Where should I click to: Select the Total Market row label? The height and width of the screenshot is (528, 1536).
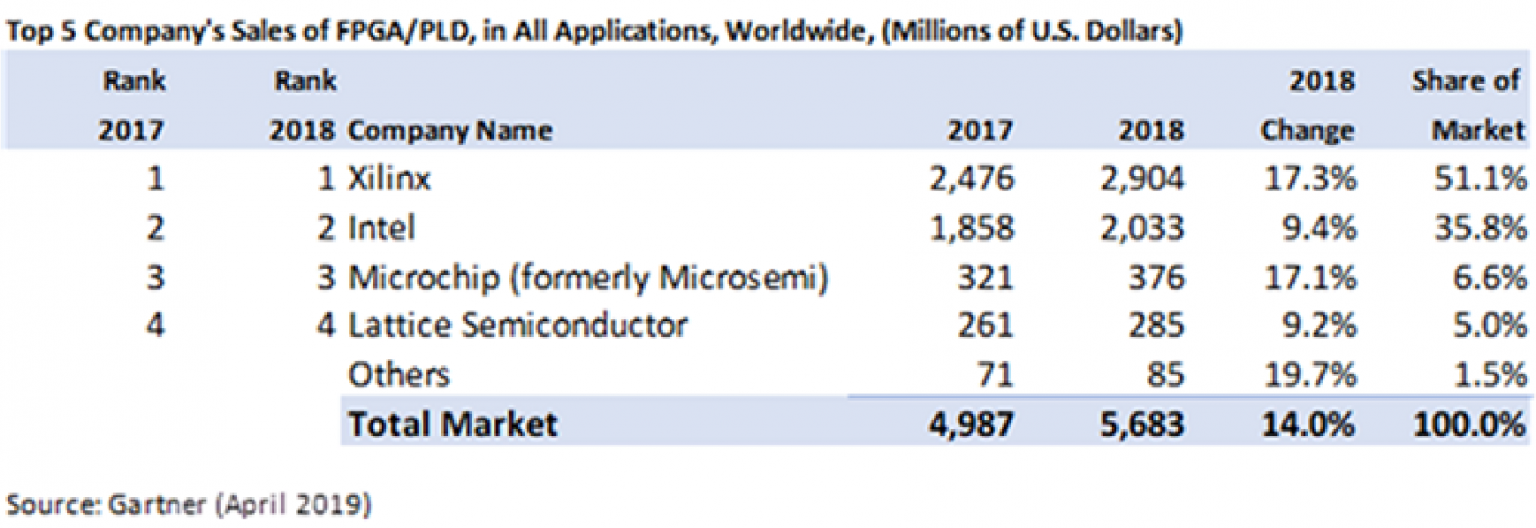[x=451, y=423]
